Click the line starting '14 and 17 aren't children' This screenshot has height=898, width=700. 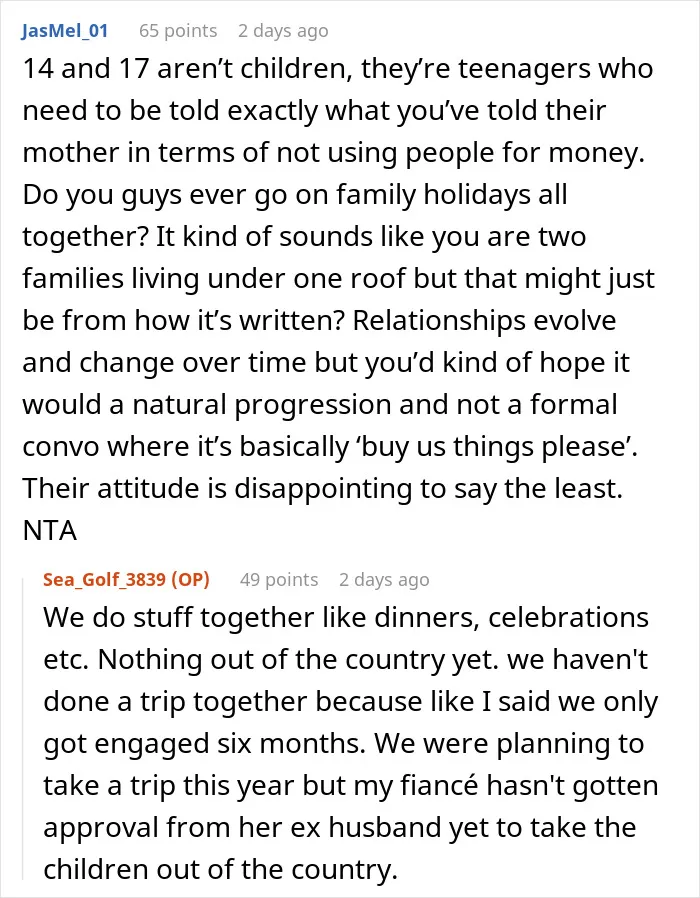pyautogui.click(x=338, y=69)
